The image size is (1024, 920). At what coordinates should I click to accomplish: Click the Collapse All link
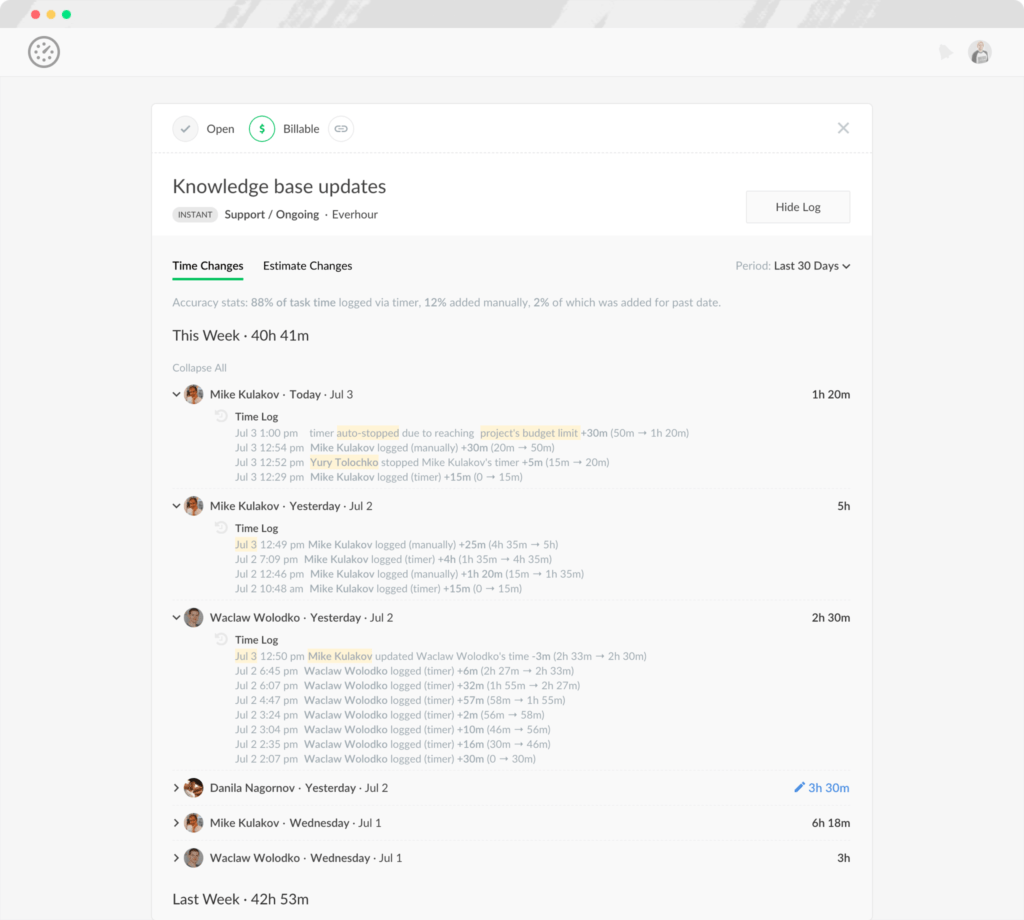(199, 368)
